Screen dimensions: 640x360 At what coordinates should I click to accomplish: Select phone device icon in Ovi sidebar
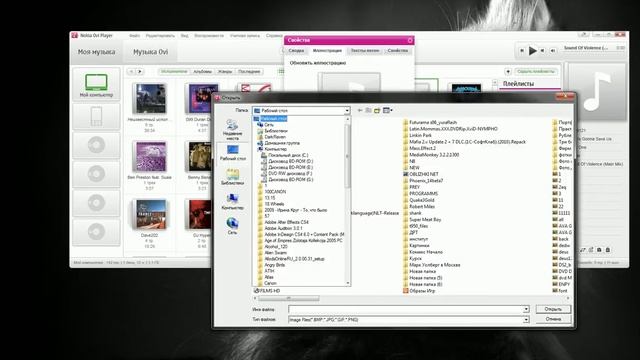96,116
